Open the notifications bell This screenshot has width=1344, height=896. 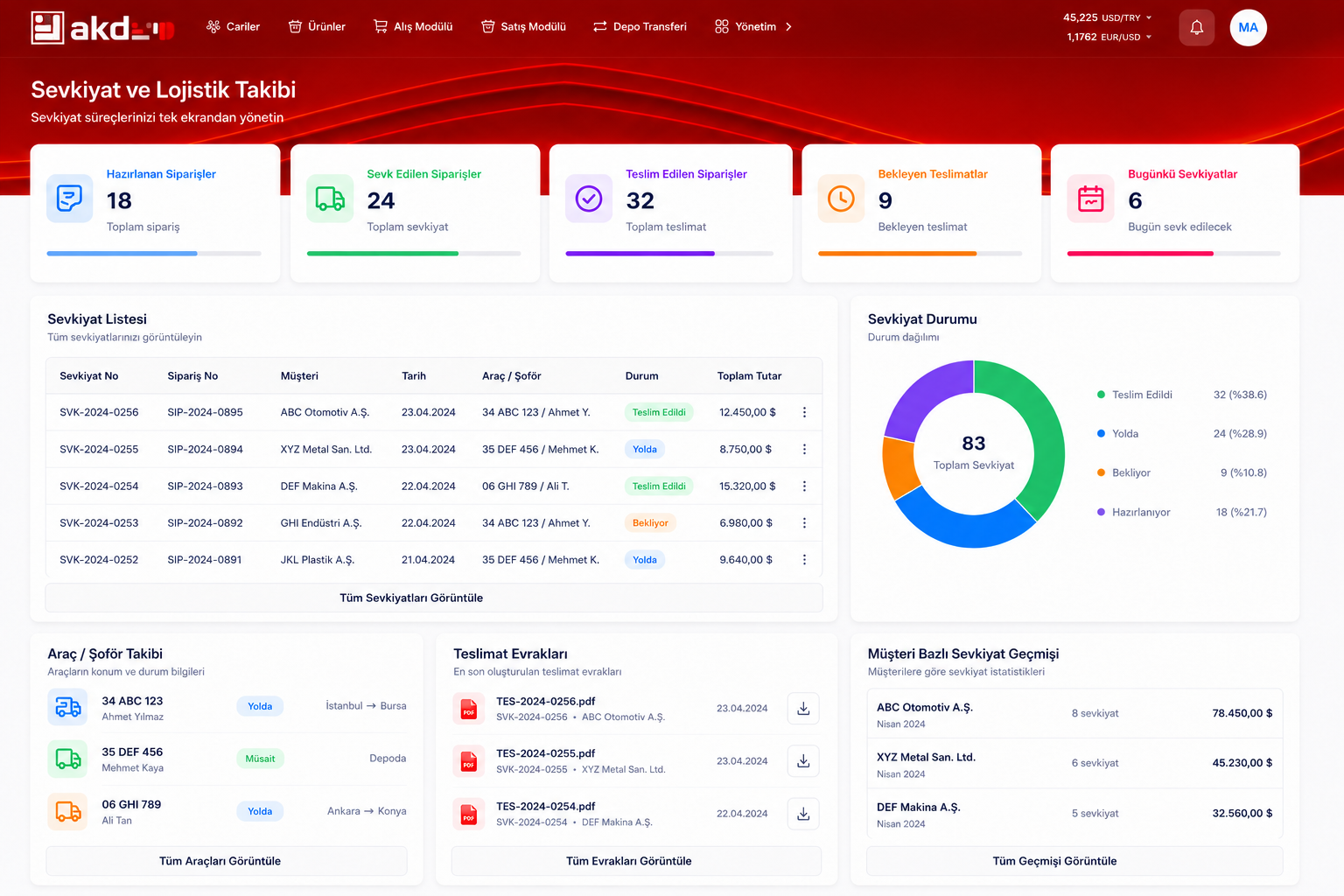[x=1196, y=27]
